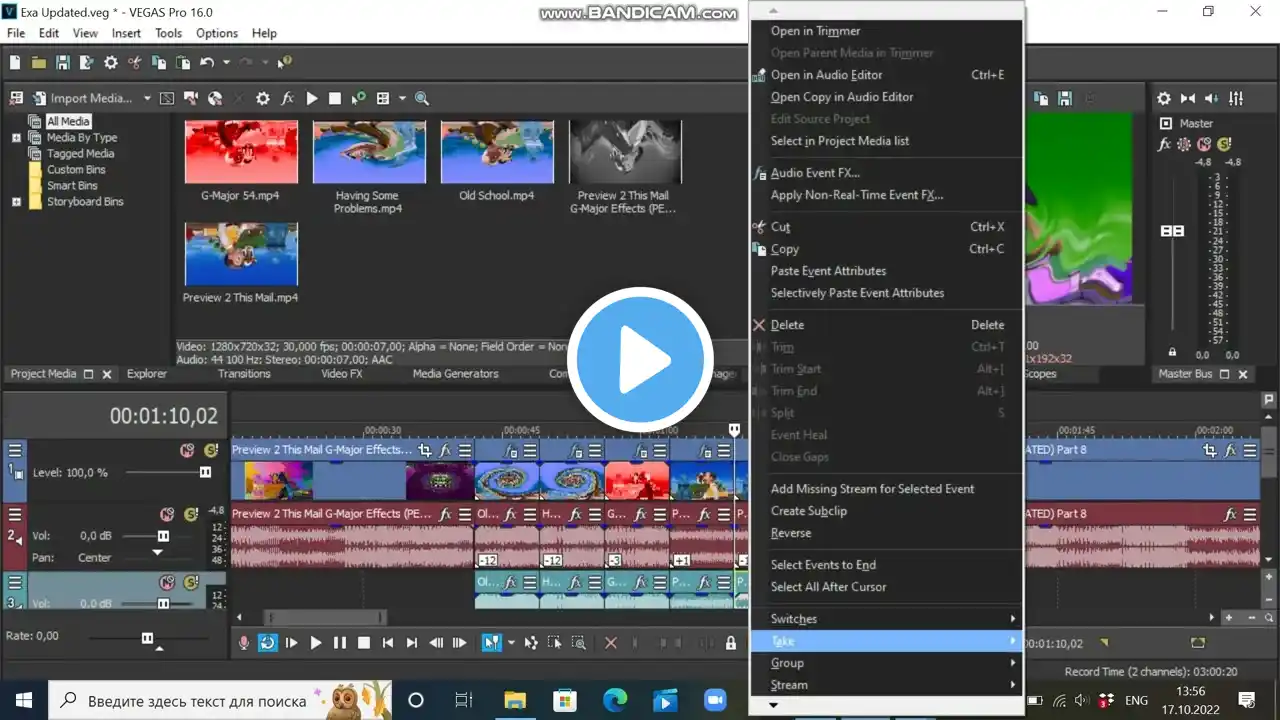Select the Tagged Media bin

pyautogui.click(x=80, y=153)
